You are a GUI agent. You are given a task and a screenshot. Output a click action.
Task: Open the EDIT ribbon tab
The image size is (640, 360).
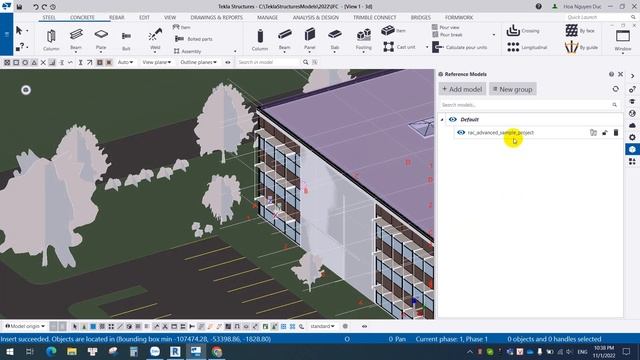[144, 18]
